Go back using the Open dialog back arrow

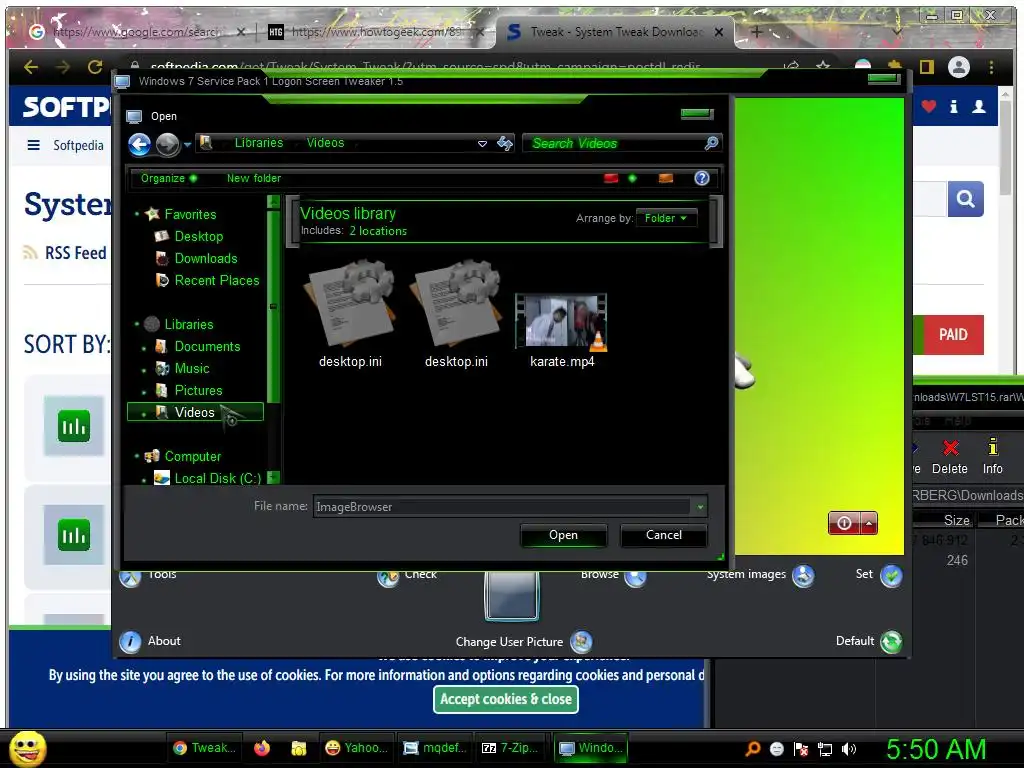click(x=139, y=144)
